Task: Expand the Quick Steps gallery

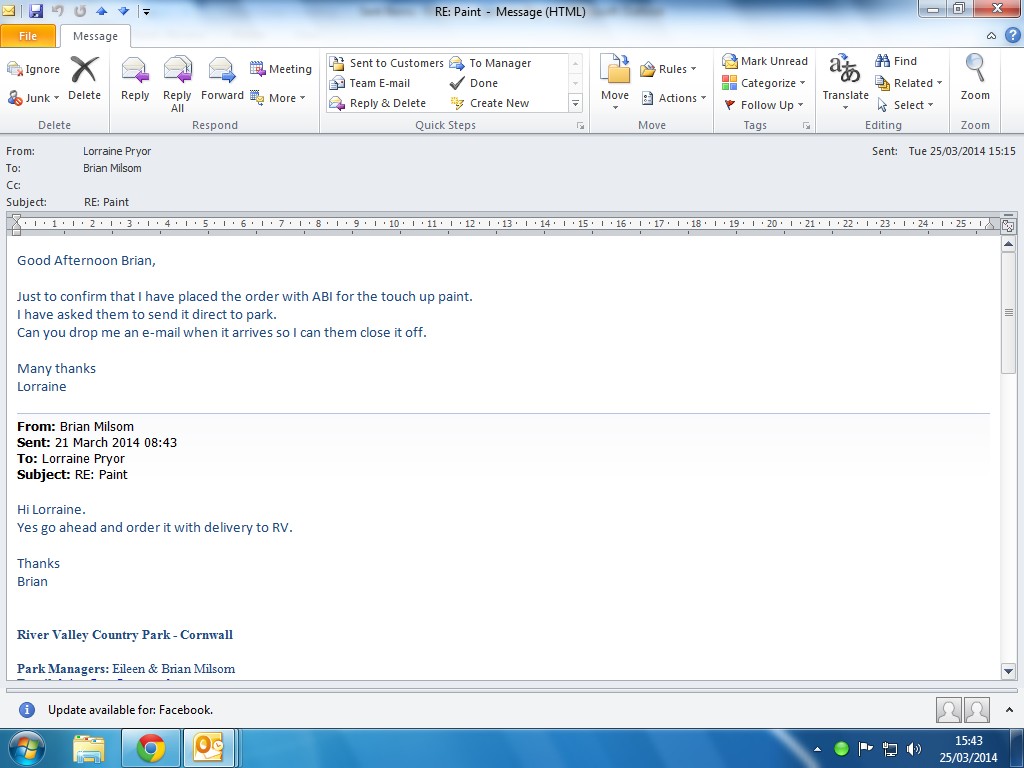Action: click(575, 103)
